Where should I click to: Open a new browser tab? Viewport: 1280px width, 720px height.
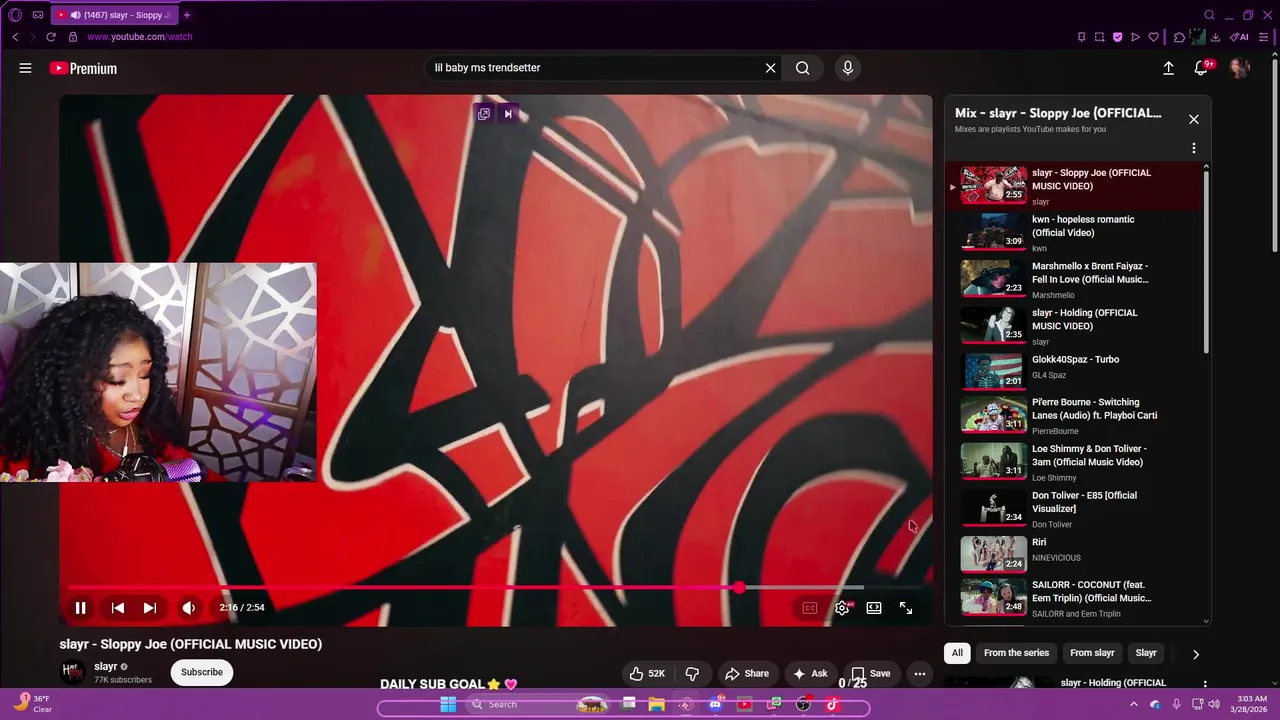(x=187, y=15)
